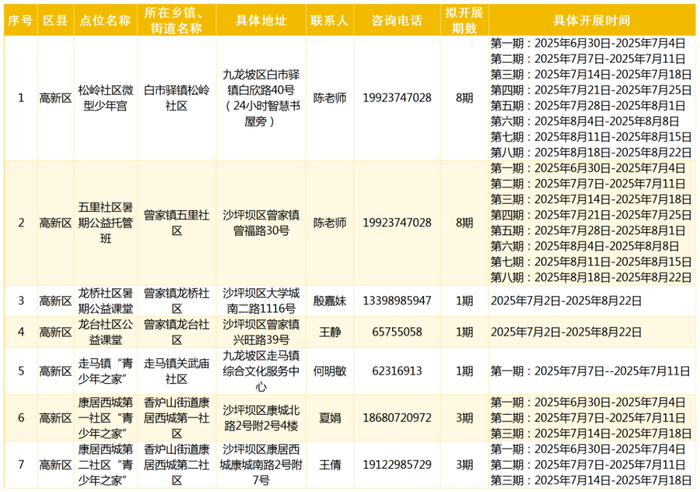Select the 沙坪坝区康城北路2号附2号4楼 cell

pos(261,418)
